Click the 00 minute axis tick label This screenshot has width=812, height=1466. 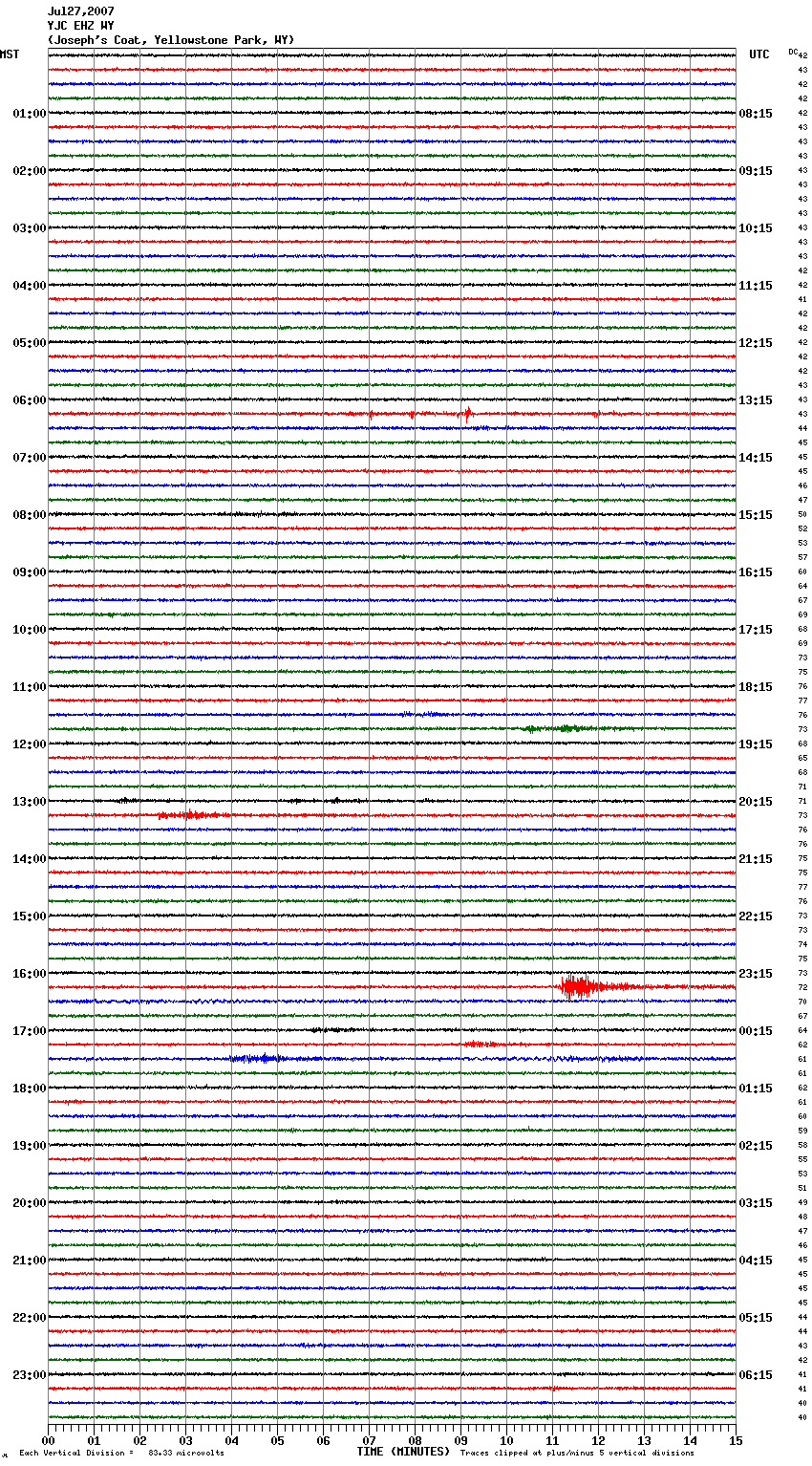coord(48,1441)
